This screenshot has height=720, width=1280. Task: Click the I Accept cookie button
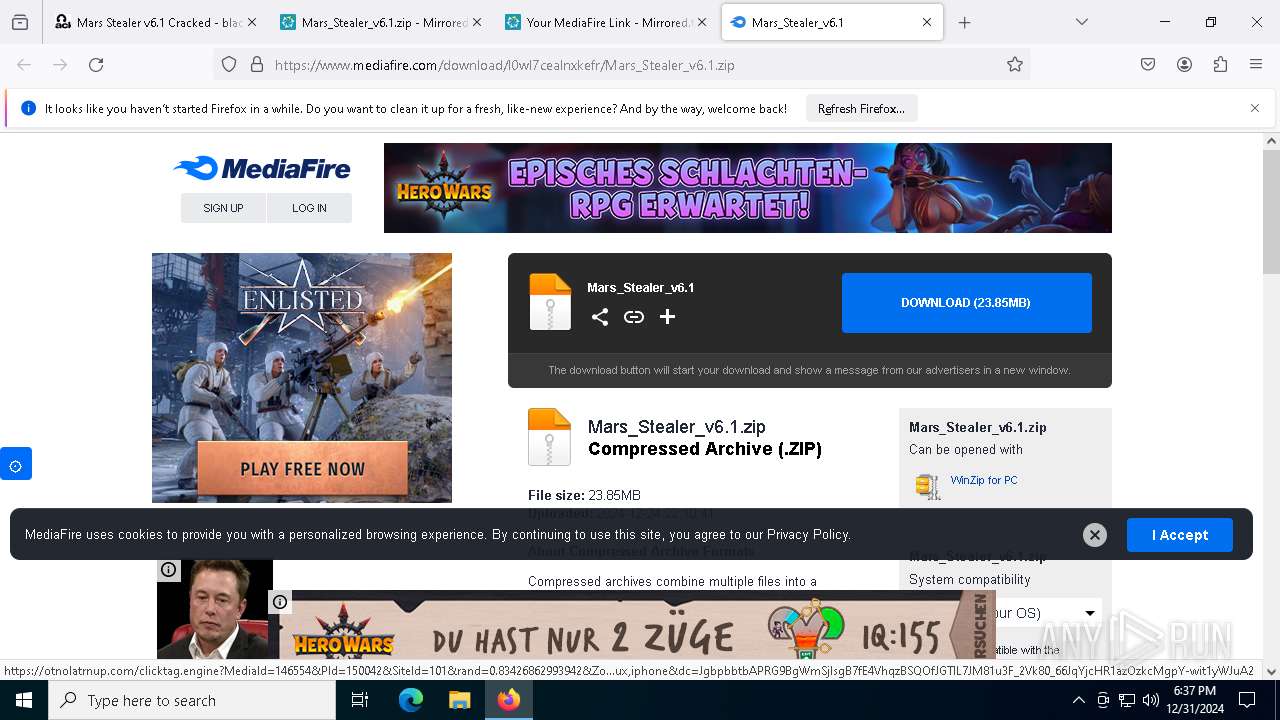1180,535
